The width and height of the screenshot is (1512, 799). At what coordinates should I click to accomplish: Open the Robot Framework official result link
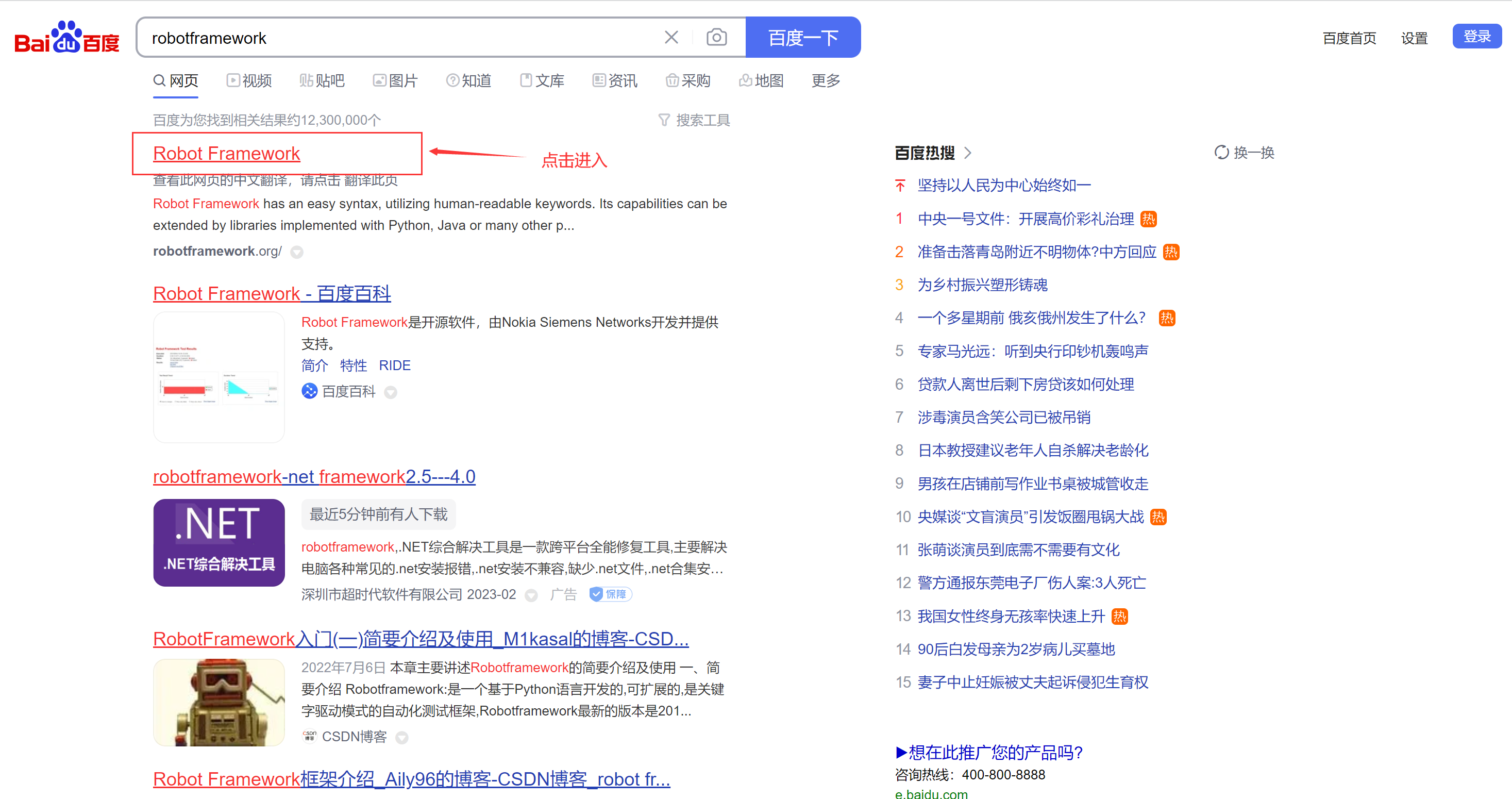pos(226,153)
